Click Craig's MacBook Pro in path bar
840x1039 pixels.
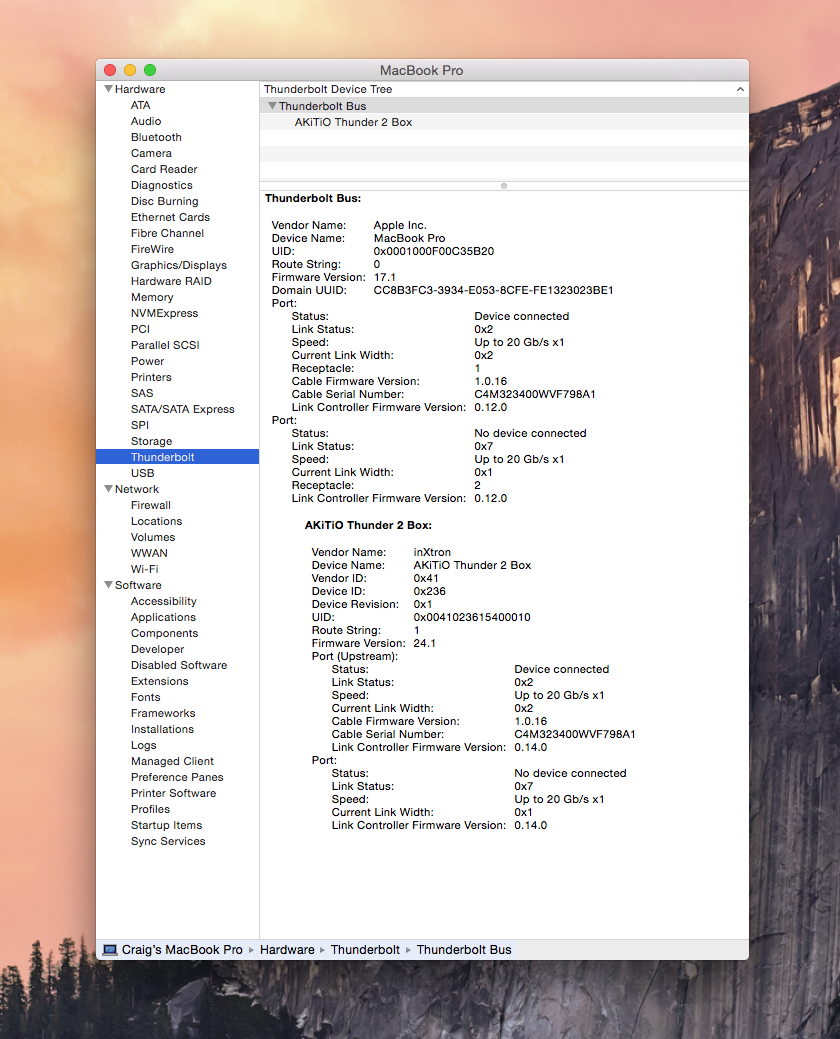coord(182,950)
